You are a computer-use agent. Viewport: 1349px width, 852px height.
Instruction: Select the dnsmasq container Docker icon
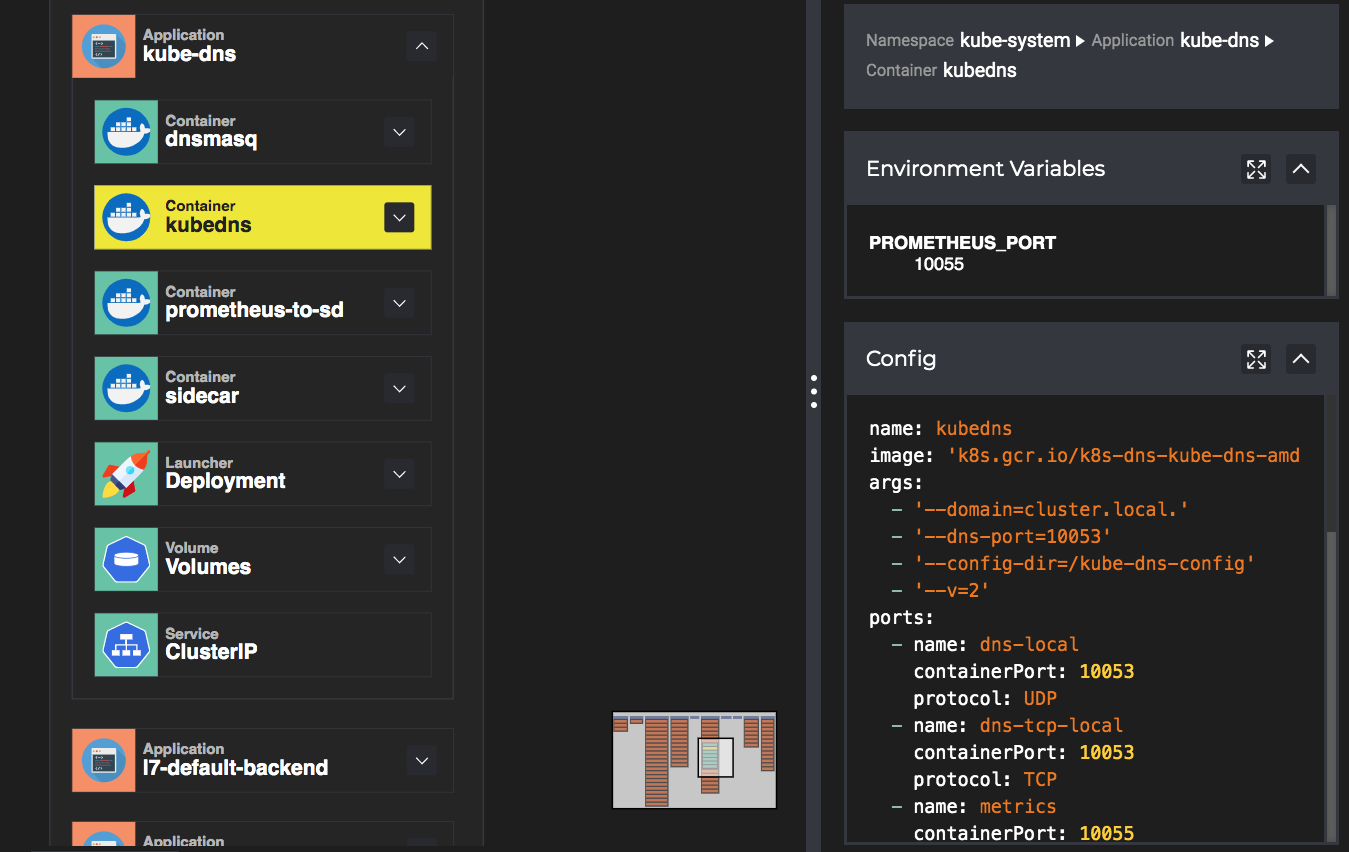126,132
